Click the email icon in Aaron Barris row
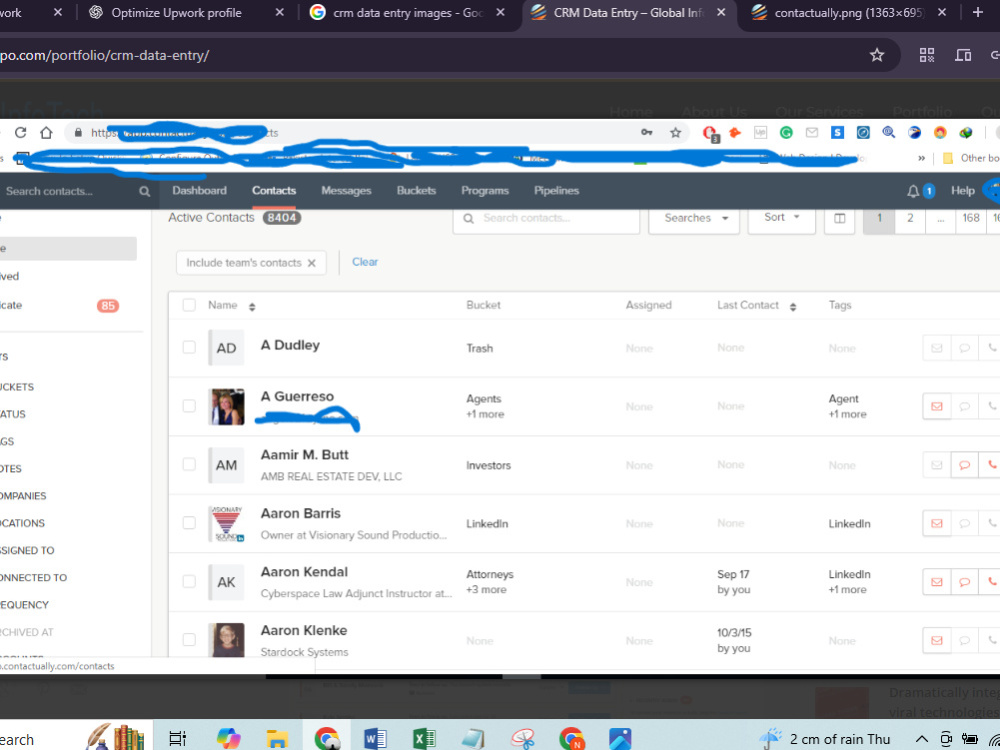This screenshot has width=1000, height=750. pos(936,524)
